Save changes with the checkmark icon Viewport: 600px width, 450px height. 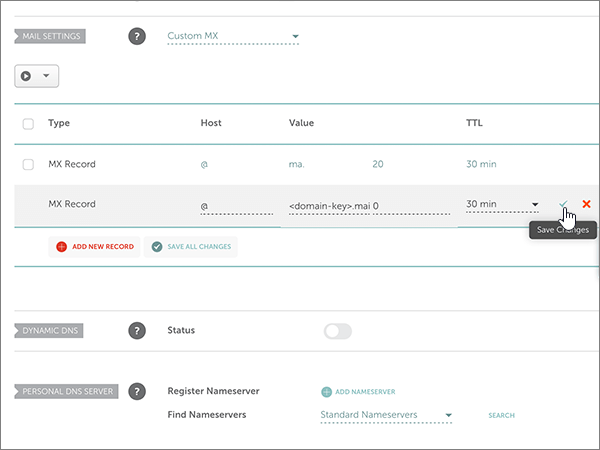click(564, 204)
